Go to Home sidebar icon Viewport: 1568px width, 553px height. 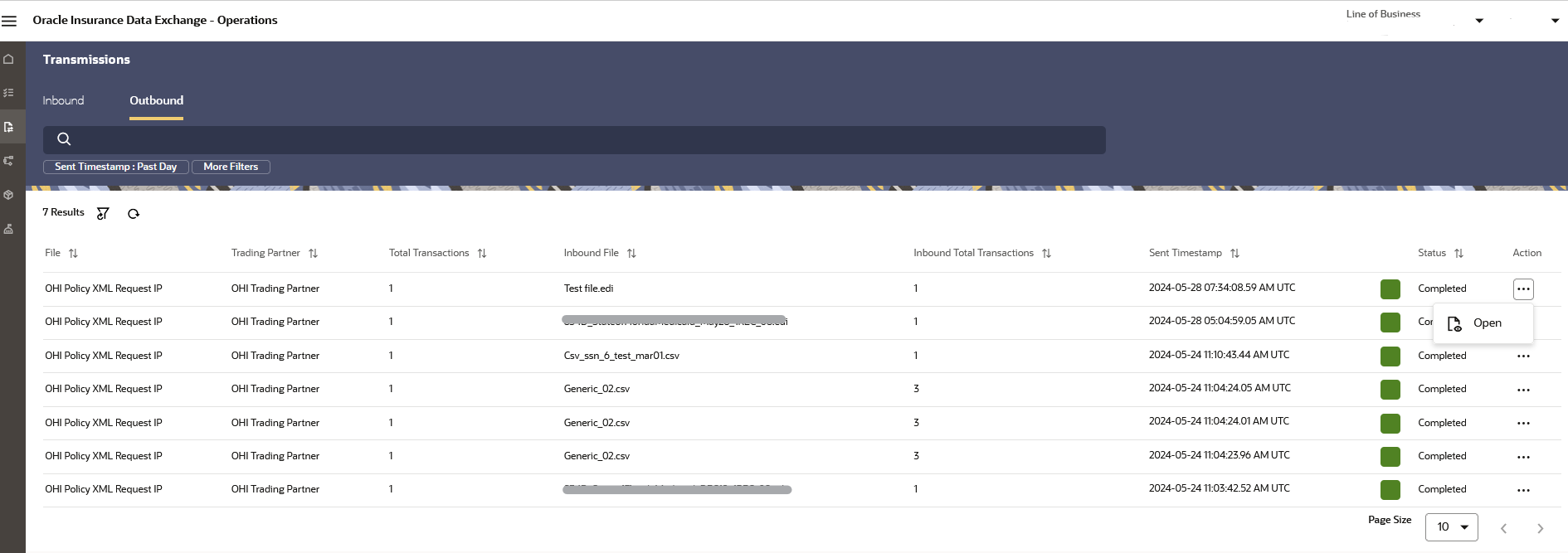[9, 59]
